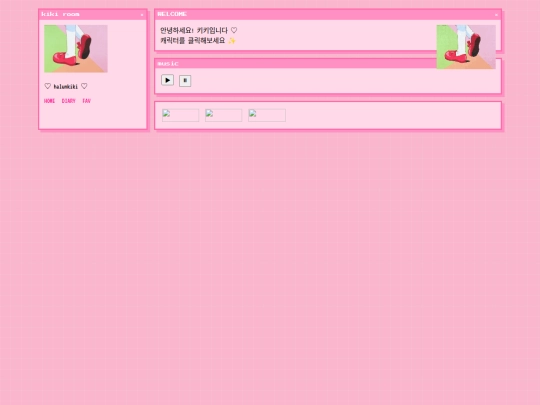The height and width of the screenshot is (405, 540).
Task: Pause the music track
Action: tap(185, 81)
